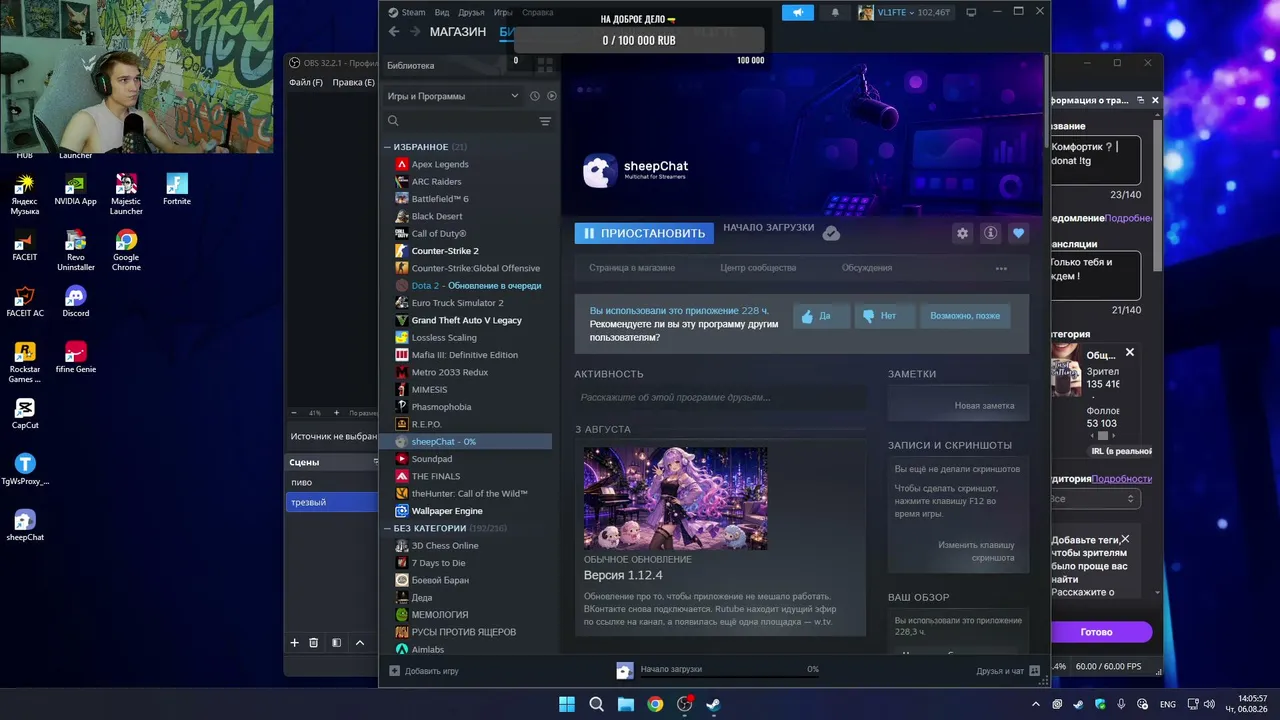Click the library search magnifier icon

coord(393,121)
